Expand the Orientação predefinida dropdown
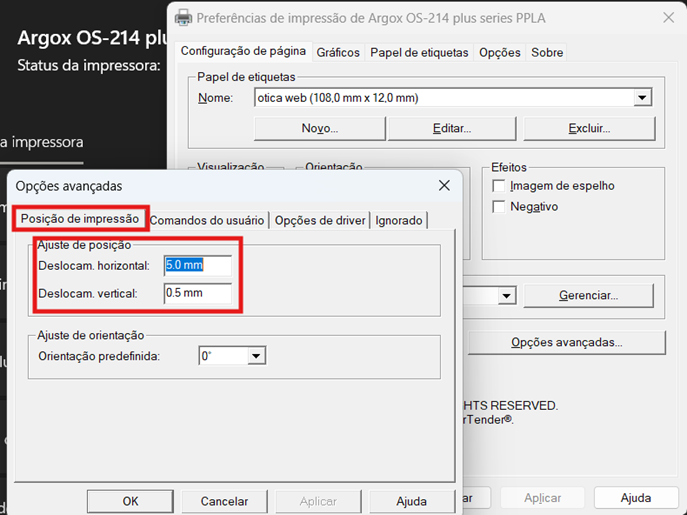 tap(256, 356)
